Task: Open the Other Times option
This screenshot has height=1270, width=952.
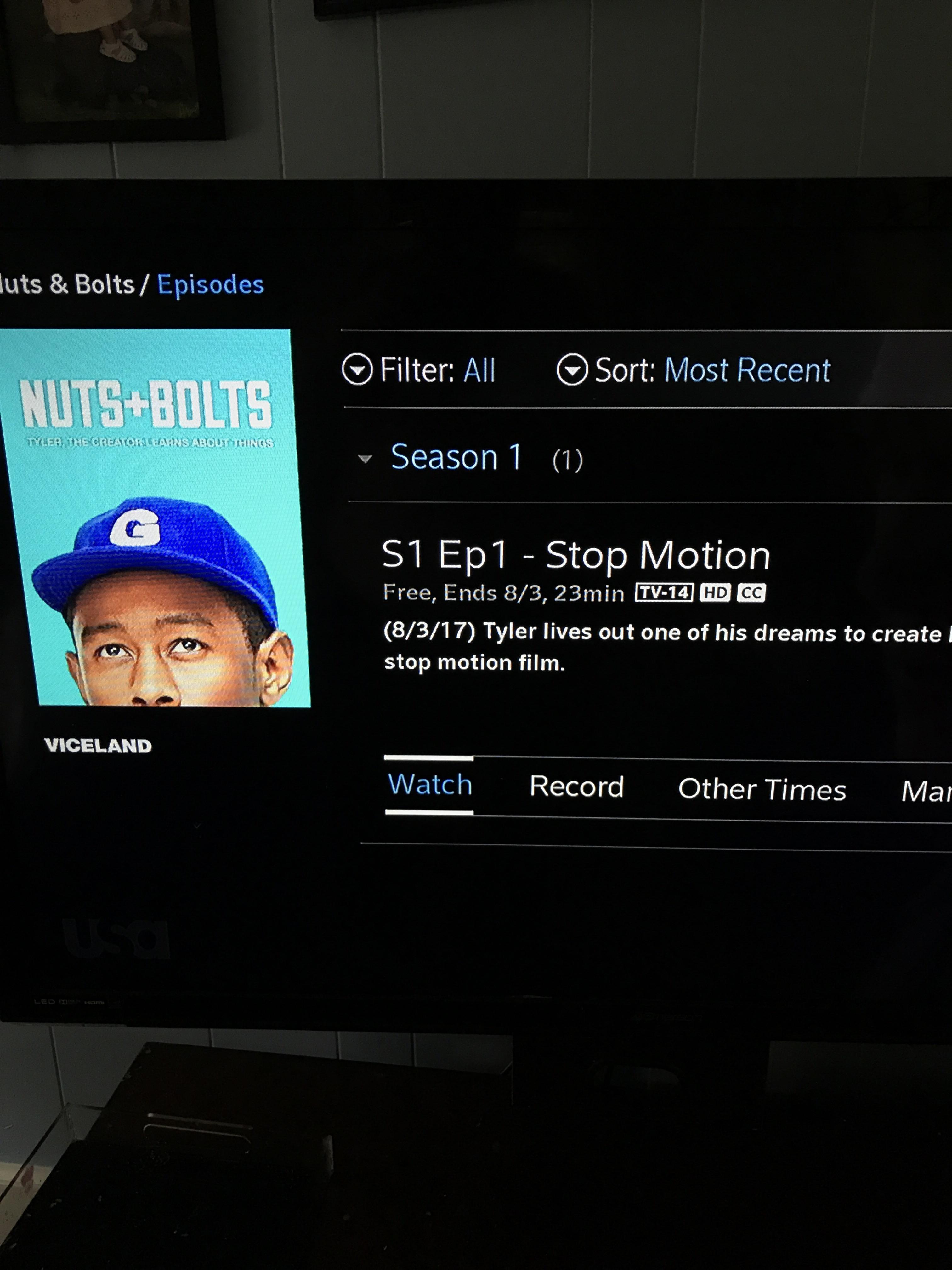Action: tap(762, 789)
